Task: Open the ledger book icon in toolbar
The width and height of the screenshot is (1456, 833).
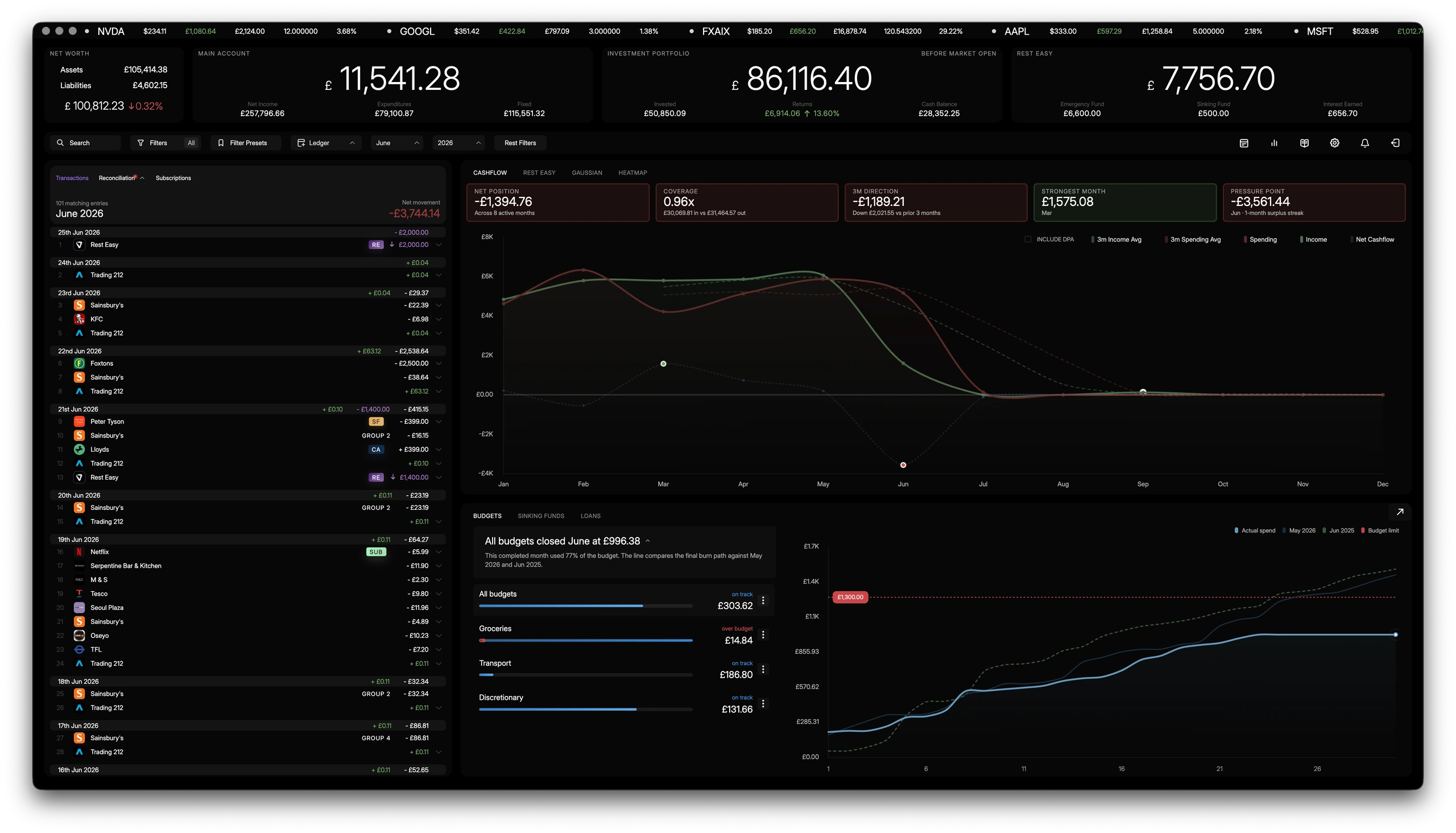Action: (x=1304, y=143)
